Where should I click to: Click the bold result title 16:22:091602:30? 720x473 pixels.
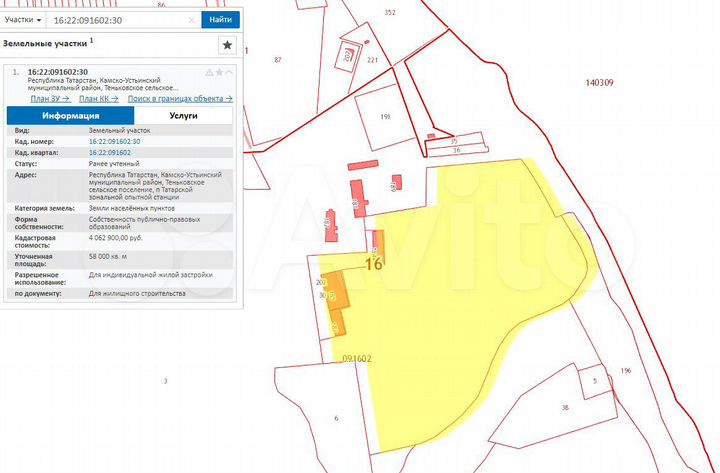point(58,72)
